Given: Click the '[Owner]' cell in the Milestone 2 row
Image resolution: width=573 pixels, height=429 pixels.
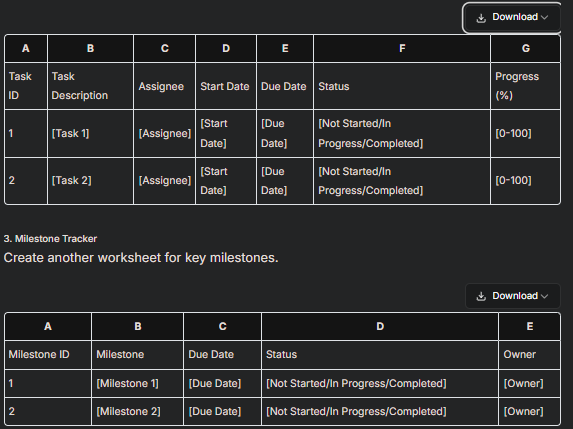Looking at the screenshot, I should point(530,411).
